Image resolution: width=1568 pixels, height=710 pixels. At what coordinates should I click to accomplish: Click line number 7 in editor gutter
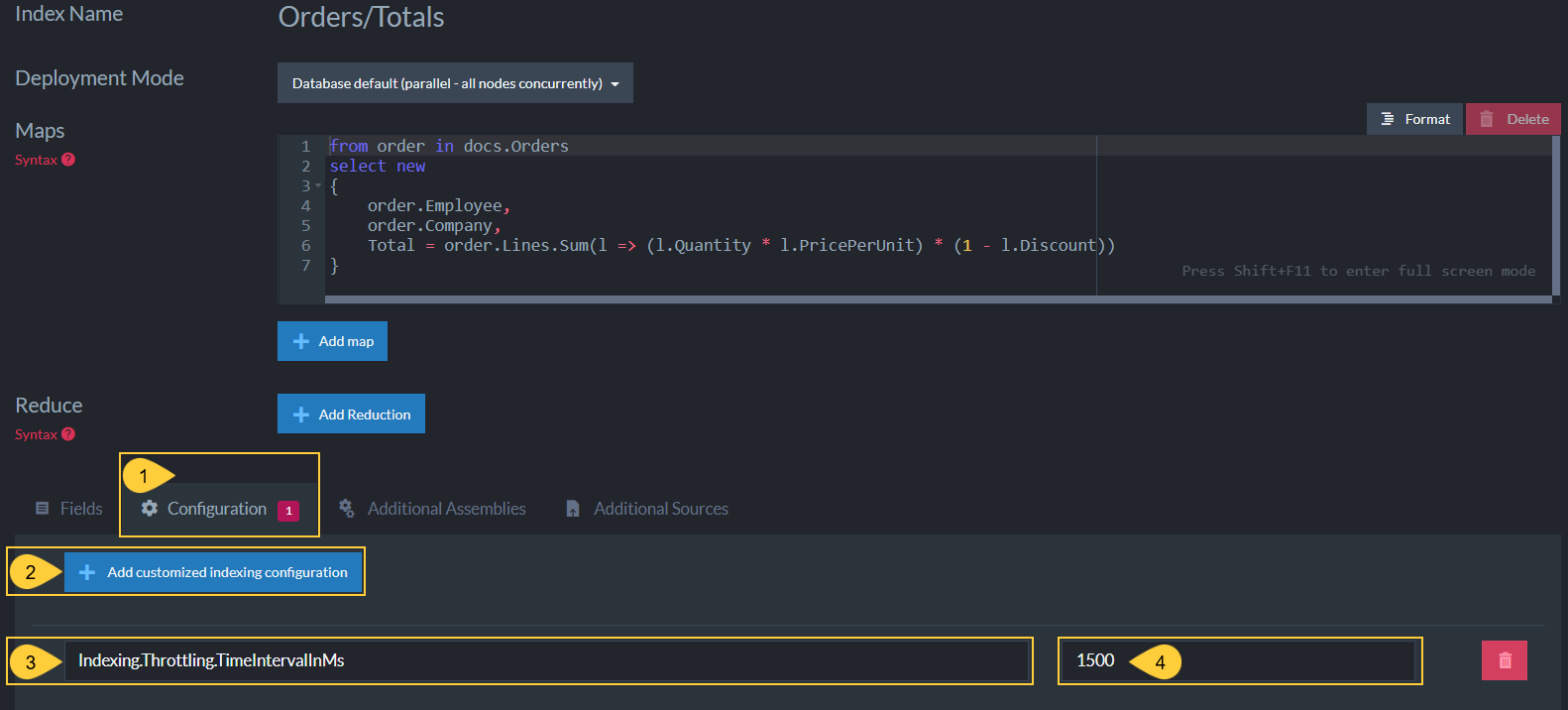(x=306, y=265)
